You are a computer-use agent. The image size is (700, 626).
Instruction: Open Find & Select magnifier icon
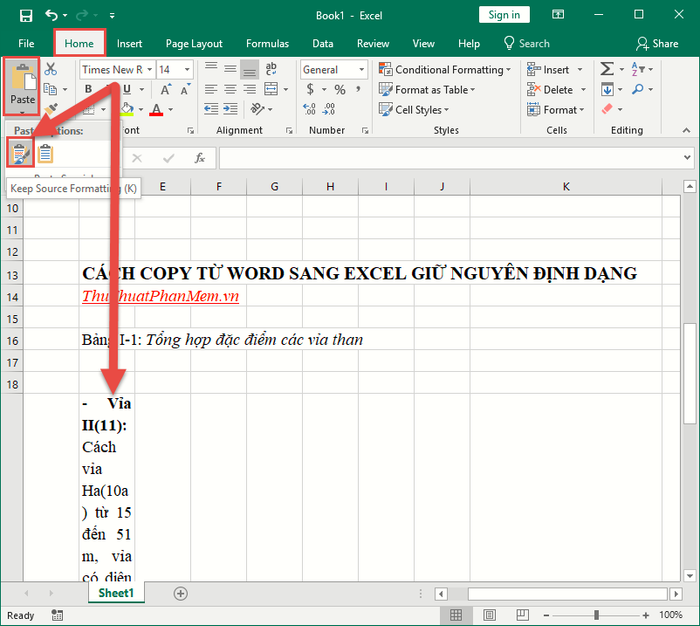[638, 89]
